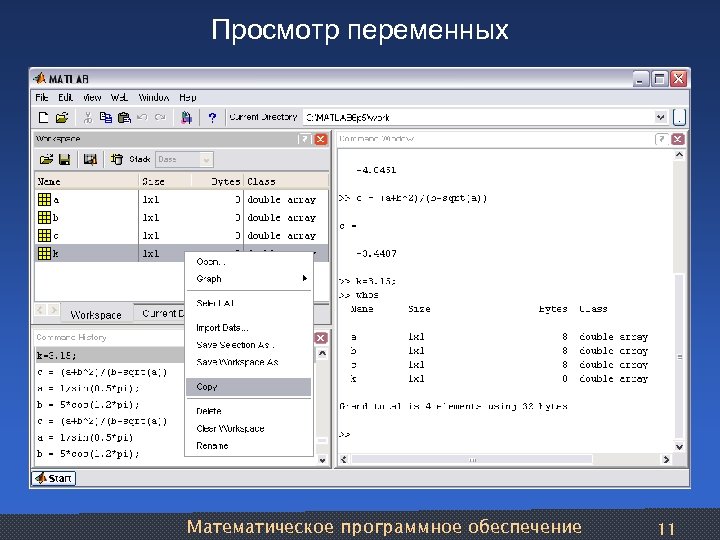Click the Help question mark icon

(x=212, y=118)
